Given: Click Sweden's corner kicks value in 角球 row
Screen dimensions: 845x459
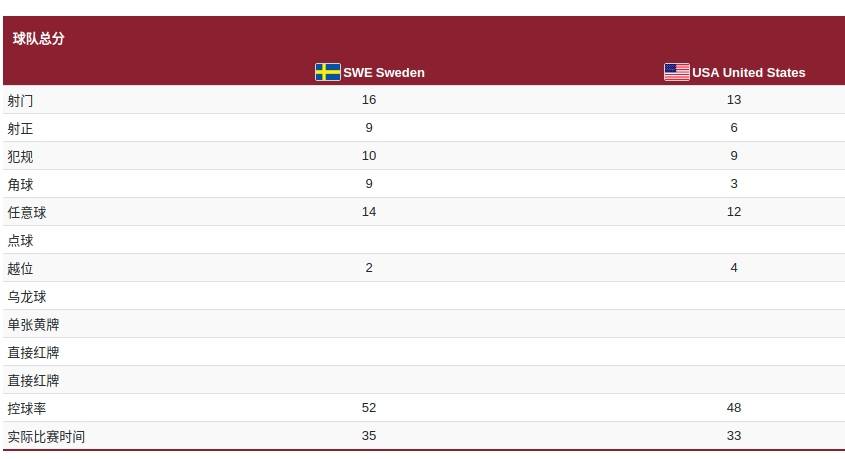Looking at the screenshot, I should point(369,184).
